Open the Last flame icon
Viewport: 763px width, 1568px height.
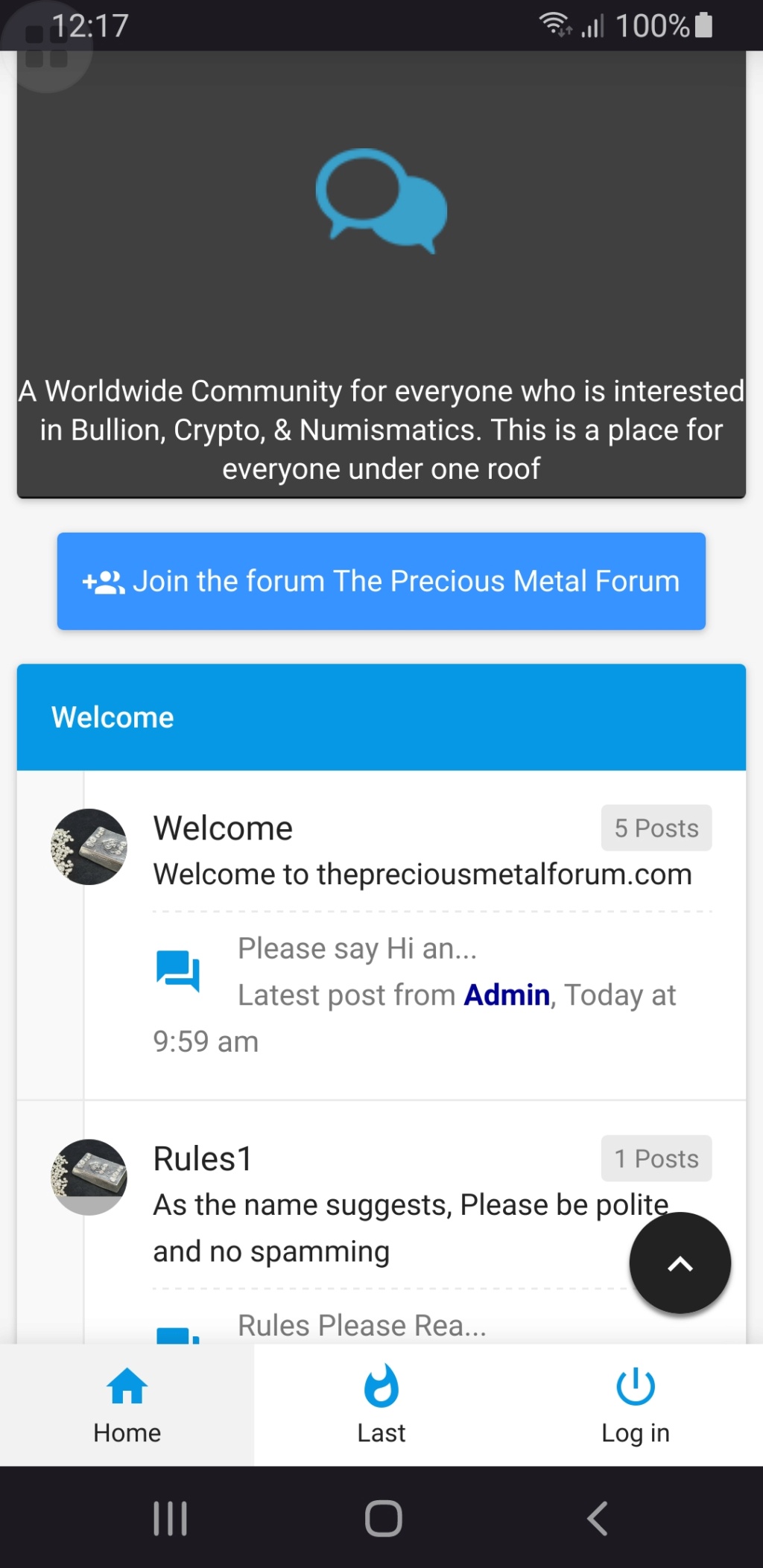[381, 1386]
